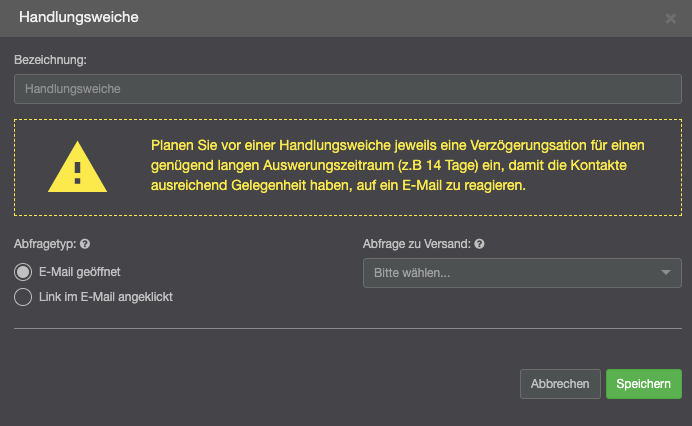This screenshot has width=692, height=426.
Task: Choose the 'Link im E-Mail angeklickt' radio circle
Action: pos(23,296)
